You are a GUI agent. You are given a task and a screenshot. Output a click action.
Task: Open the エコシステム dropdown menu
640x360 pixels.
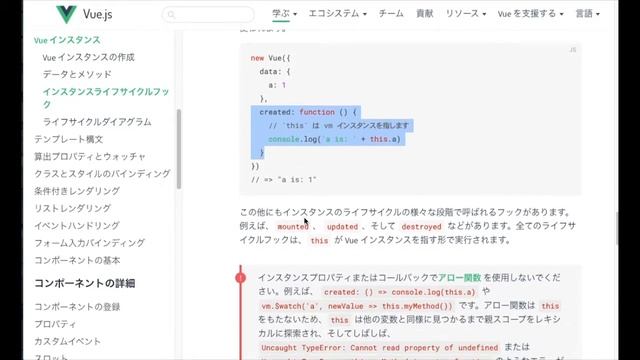click(338, 13)
